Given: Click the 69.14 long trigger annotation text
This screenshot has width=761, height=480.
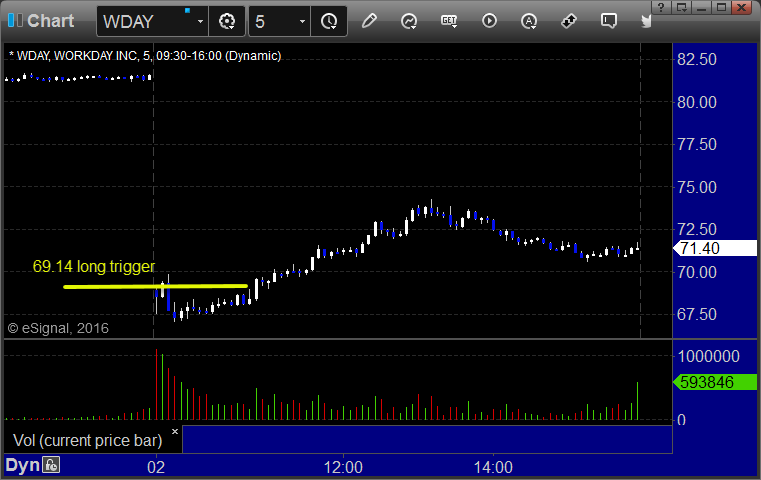Looking at the screenshot, I should coord(94,266).
